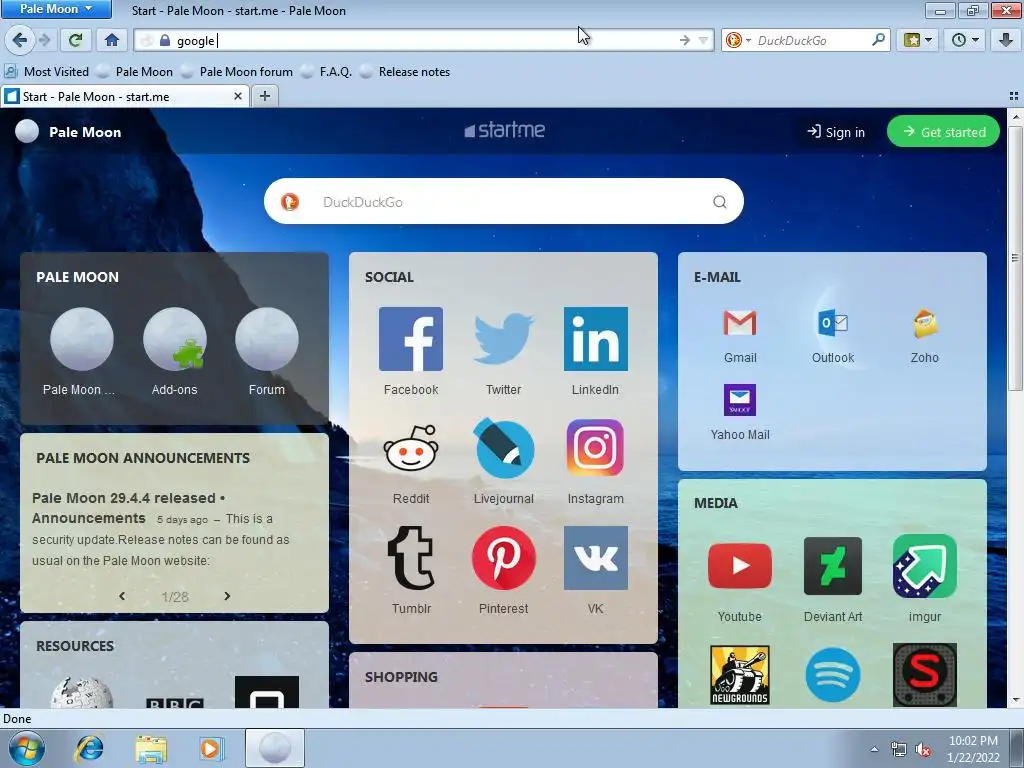This screenshot has width=1024, height=768.
Task: Open the Pale Moon 29.4.4 released announcement
Action: 128,508
